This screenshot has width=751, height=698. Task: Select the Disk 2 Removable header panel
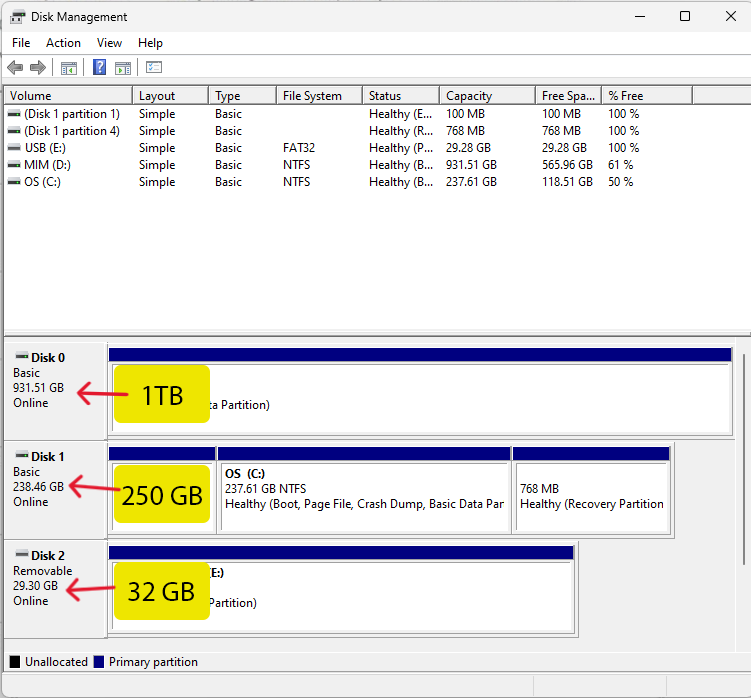56,589
